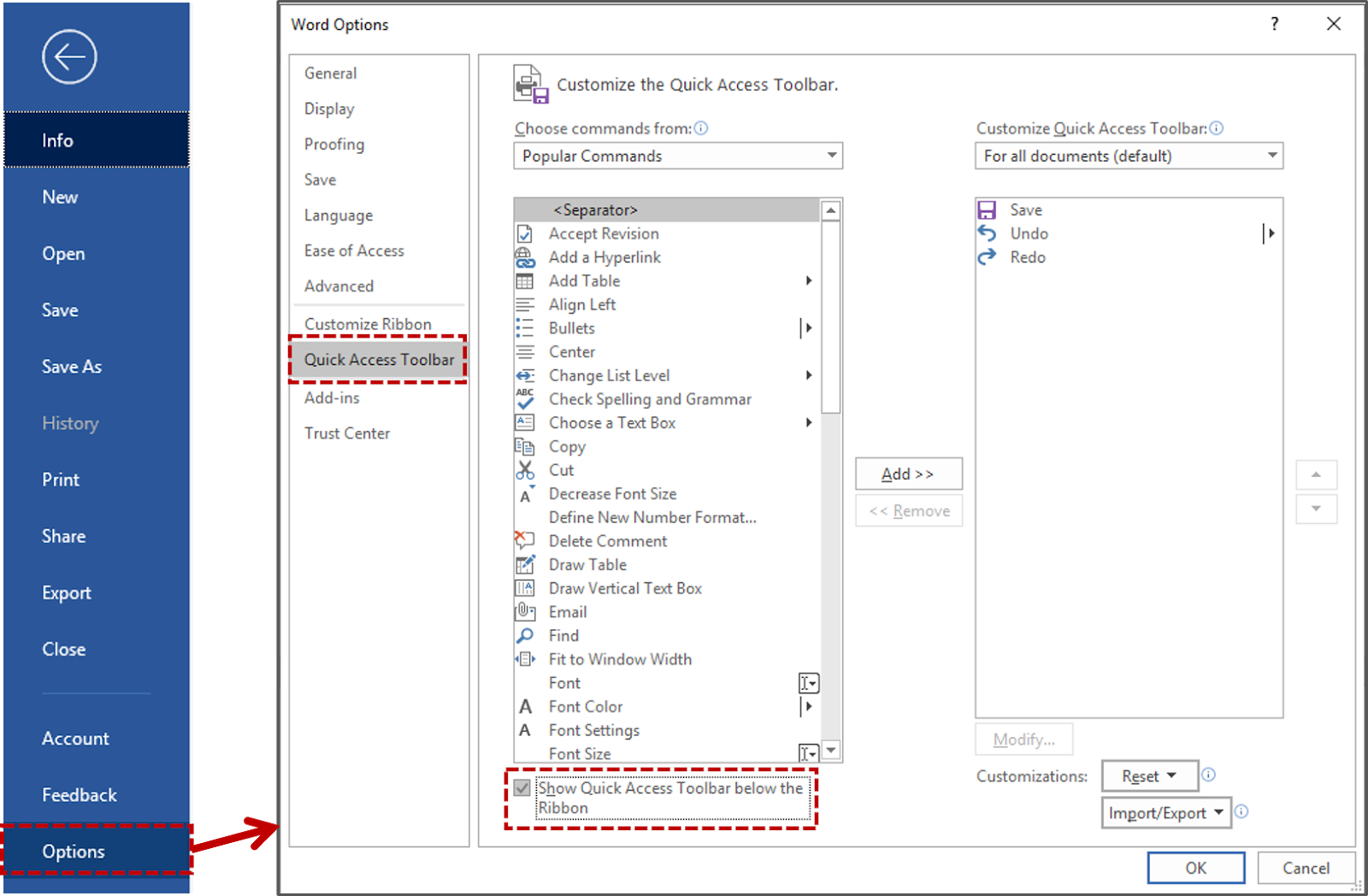1368x896 pixels.
Task: Expand the Choose a Text Box submenu arrow
Action: pyautogui.click(x=808, y=422)
